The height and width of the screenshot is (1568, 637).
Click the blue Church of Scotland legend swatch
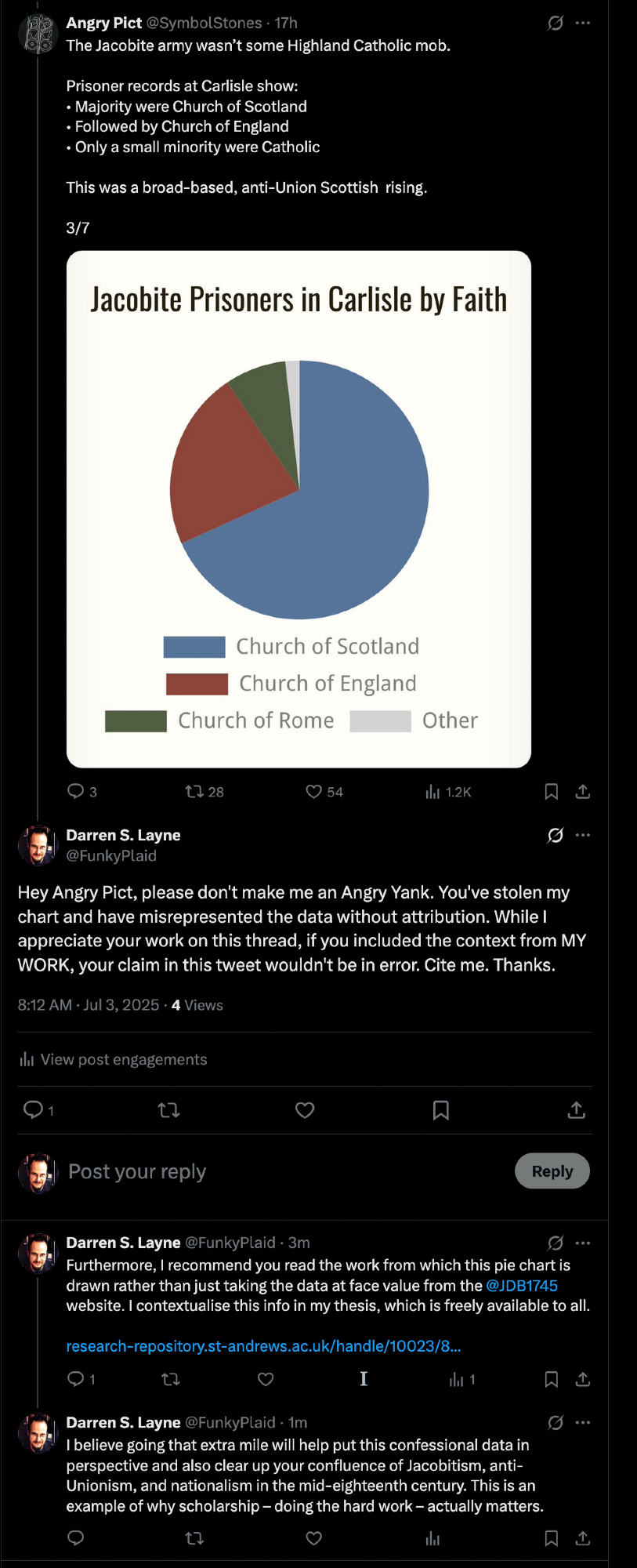[x=194, y=647]
